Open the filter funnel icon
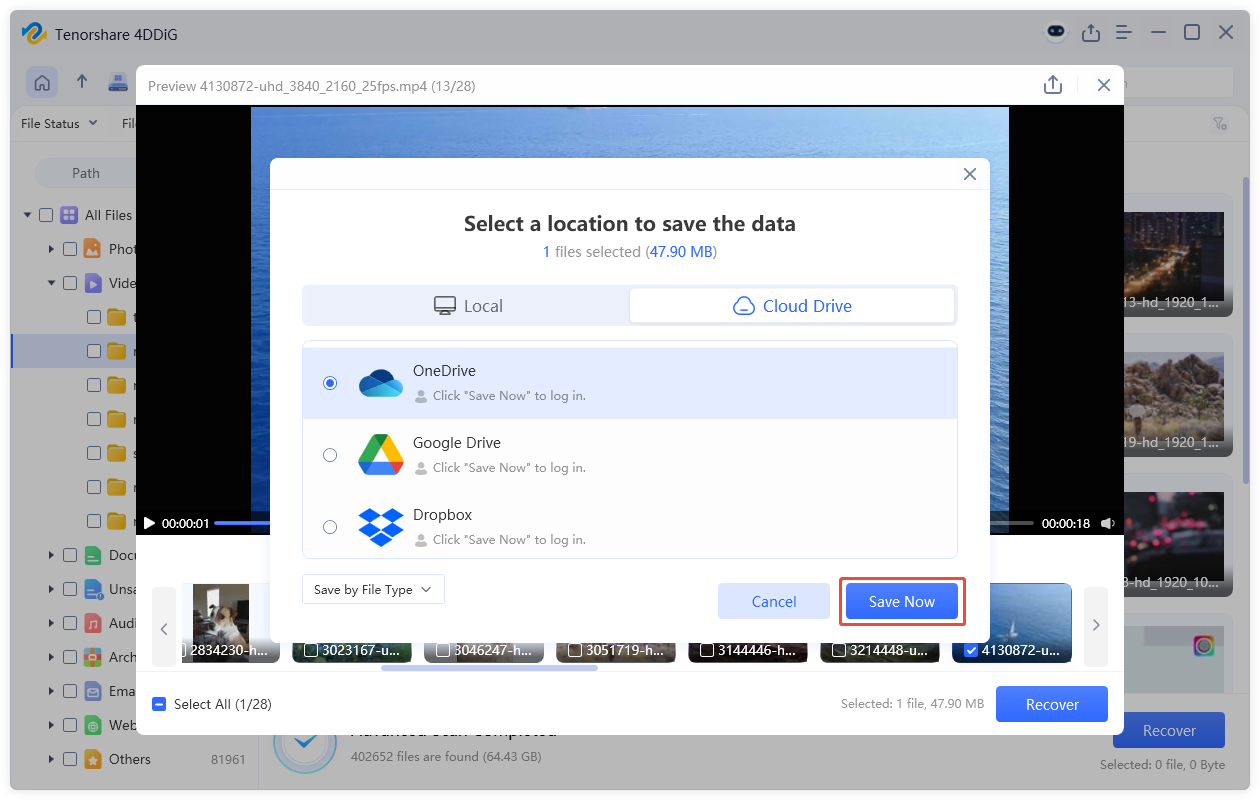This screenshot has width=1260, height=800. [1220, 122]
